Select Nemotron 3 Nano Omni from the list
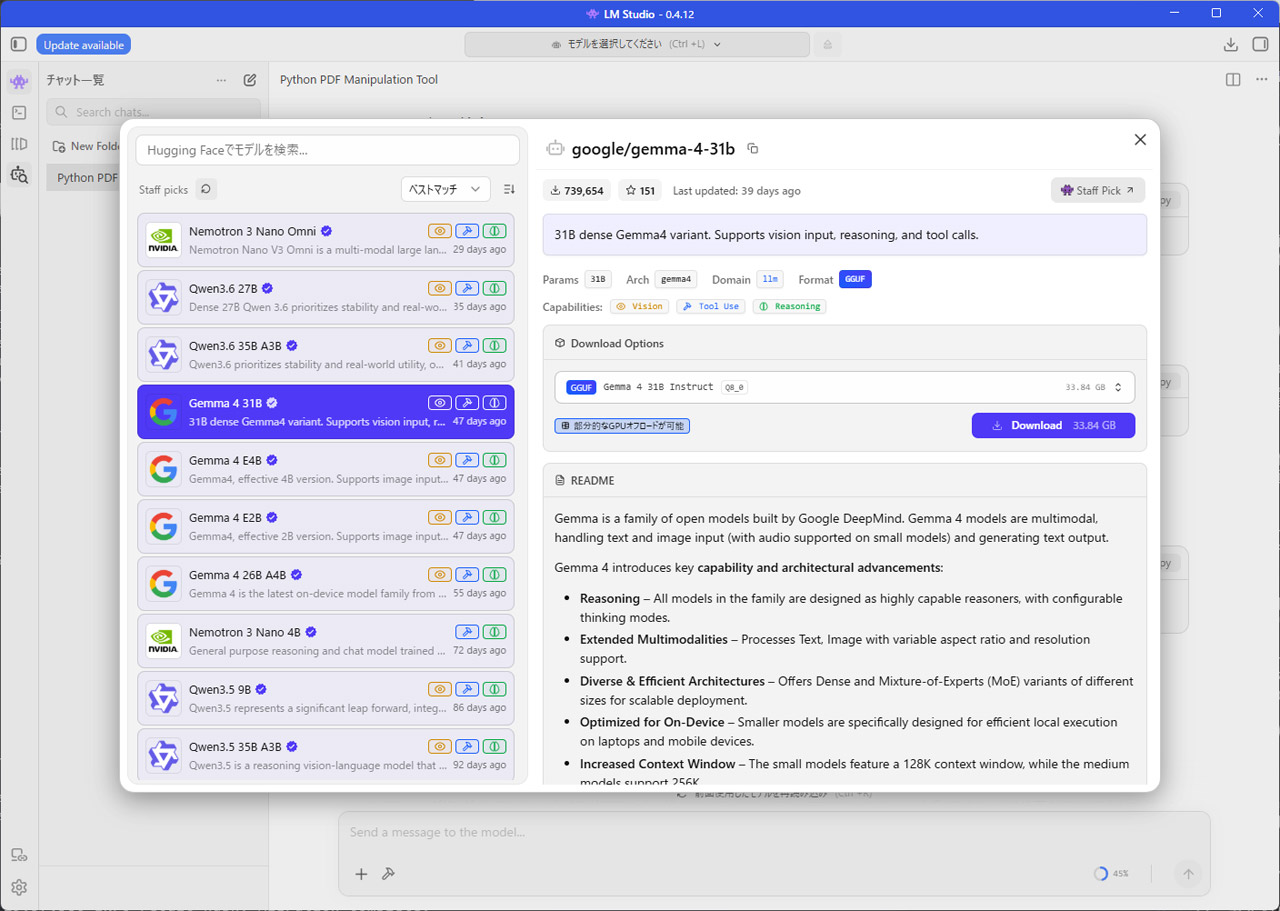 pyautogui.click(x=326, y=240)
